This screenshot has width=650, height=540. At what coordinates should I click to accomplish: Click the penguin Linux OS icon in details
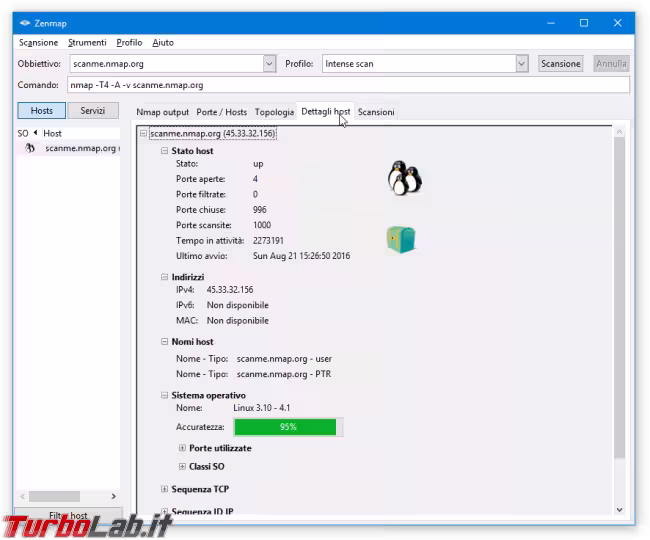click(x=405, y=178)
